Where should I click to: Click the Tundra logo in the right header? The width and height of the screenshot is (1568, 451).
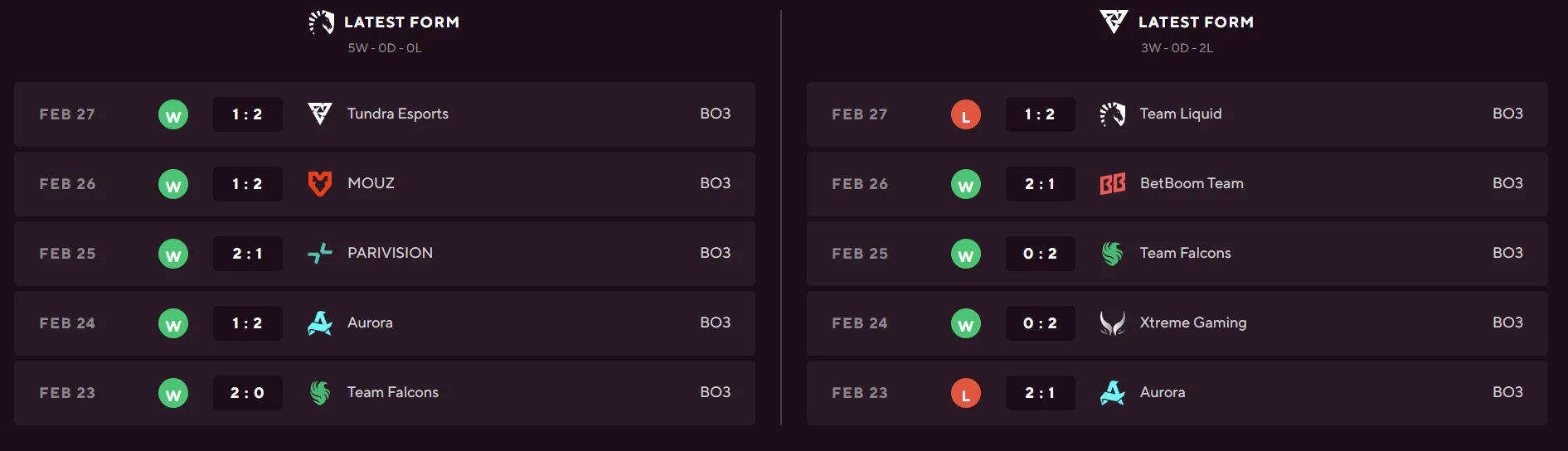click(1113, 22)
